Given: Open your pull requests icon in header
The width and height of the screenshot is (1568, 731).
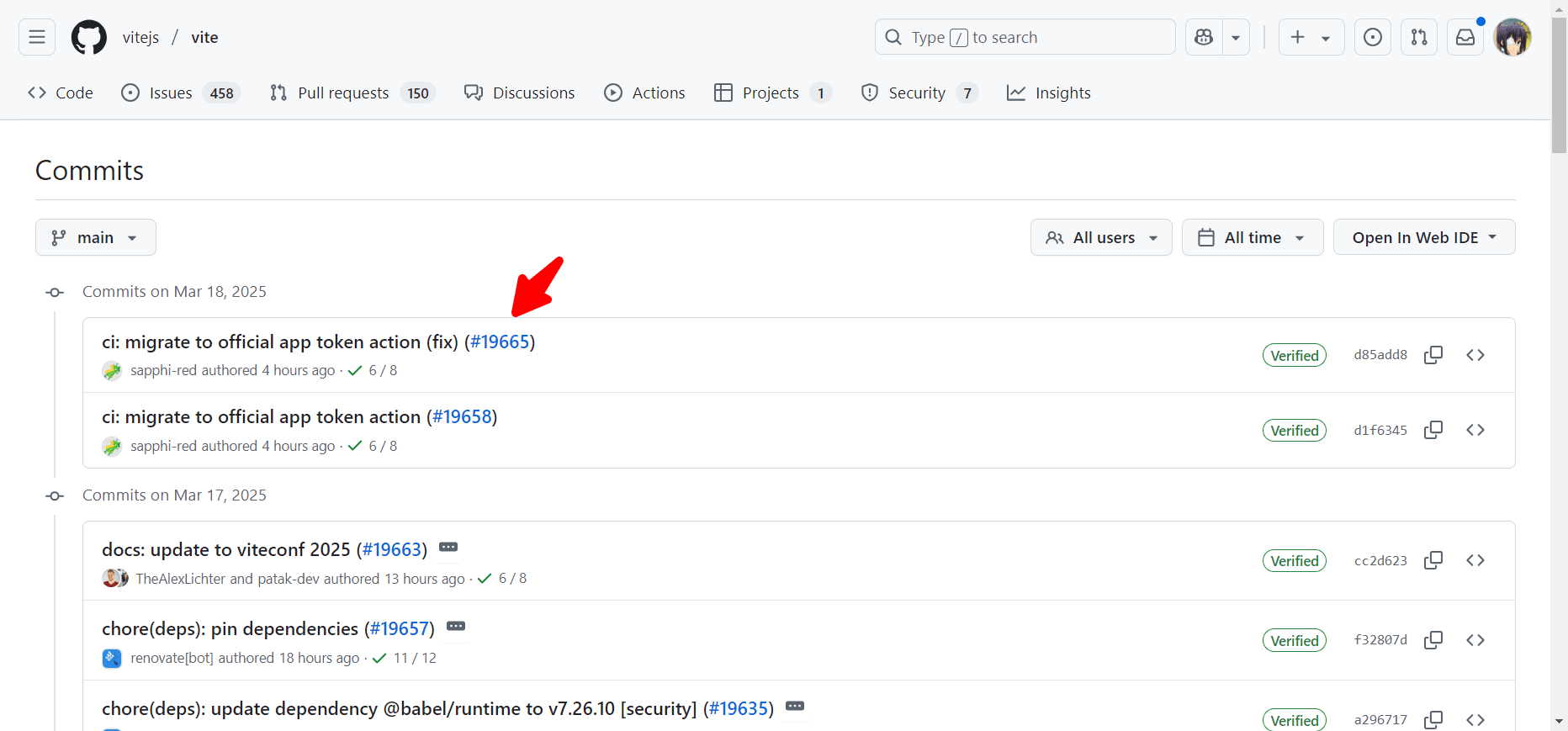Looking at the screenshot, I should [x=1419, y=37].
